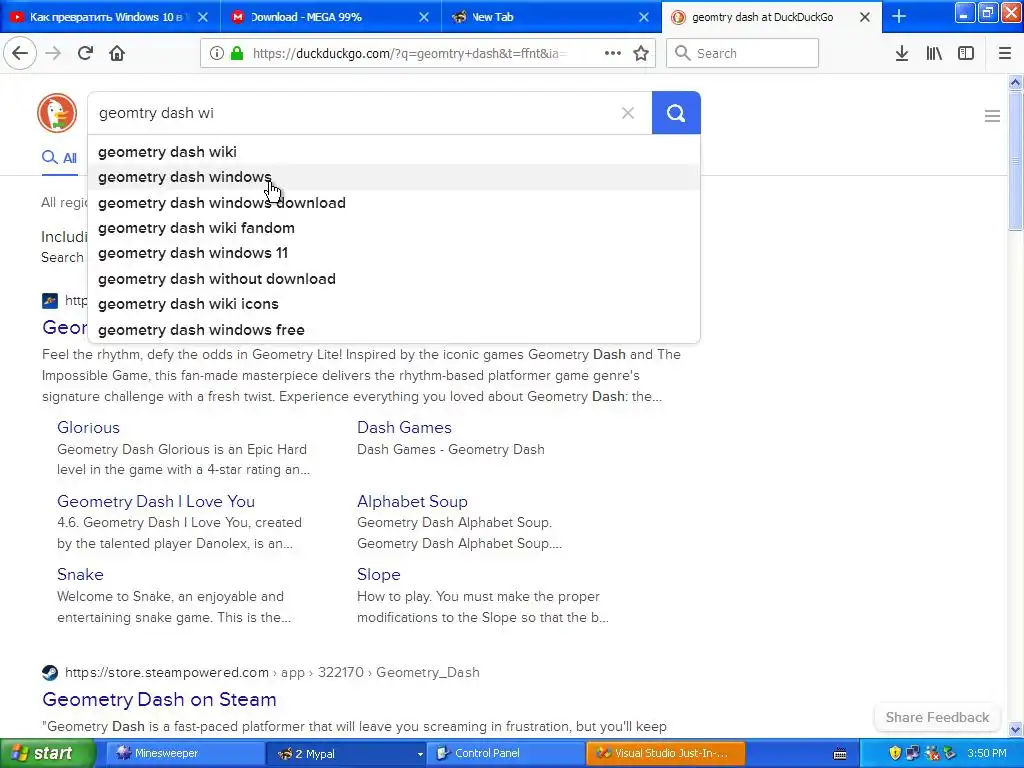
Task: Click the store.steampowered.com result URL
Action: [272, 672]
